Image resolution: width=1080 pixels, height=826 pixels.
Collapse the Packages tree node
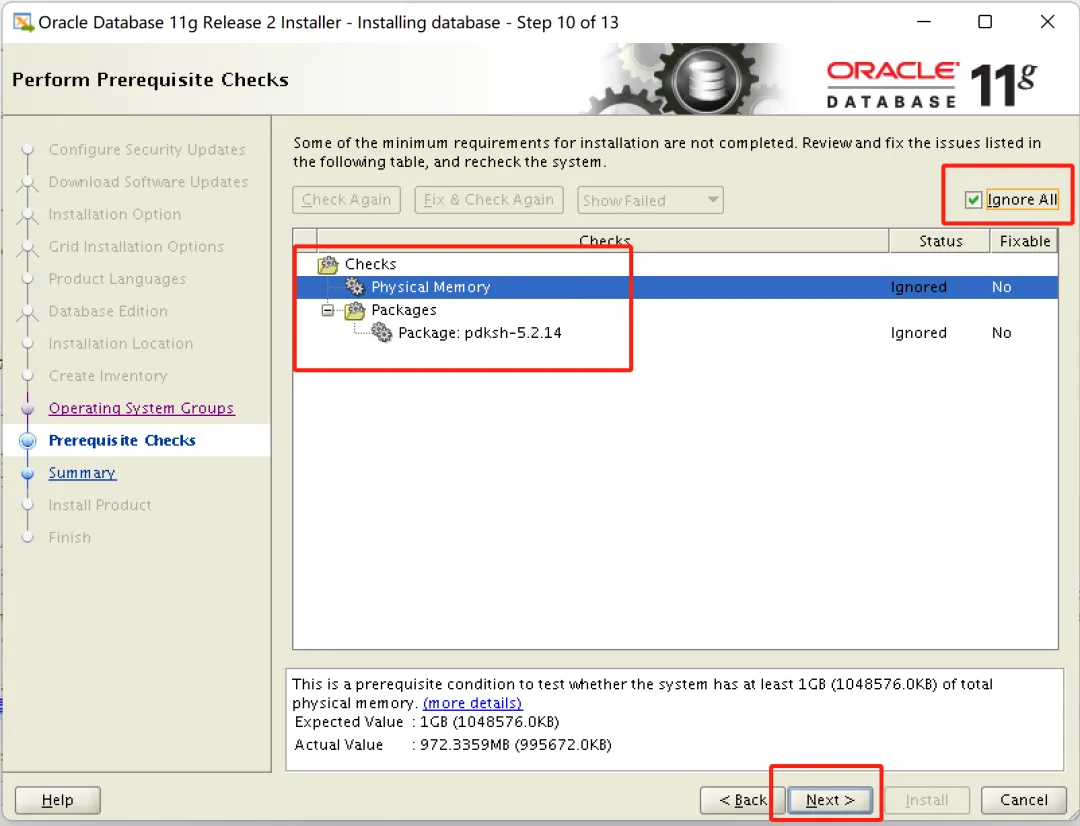tap(328, 310)
